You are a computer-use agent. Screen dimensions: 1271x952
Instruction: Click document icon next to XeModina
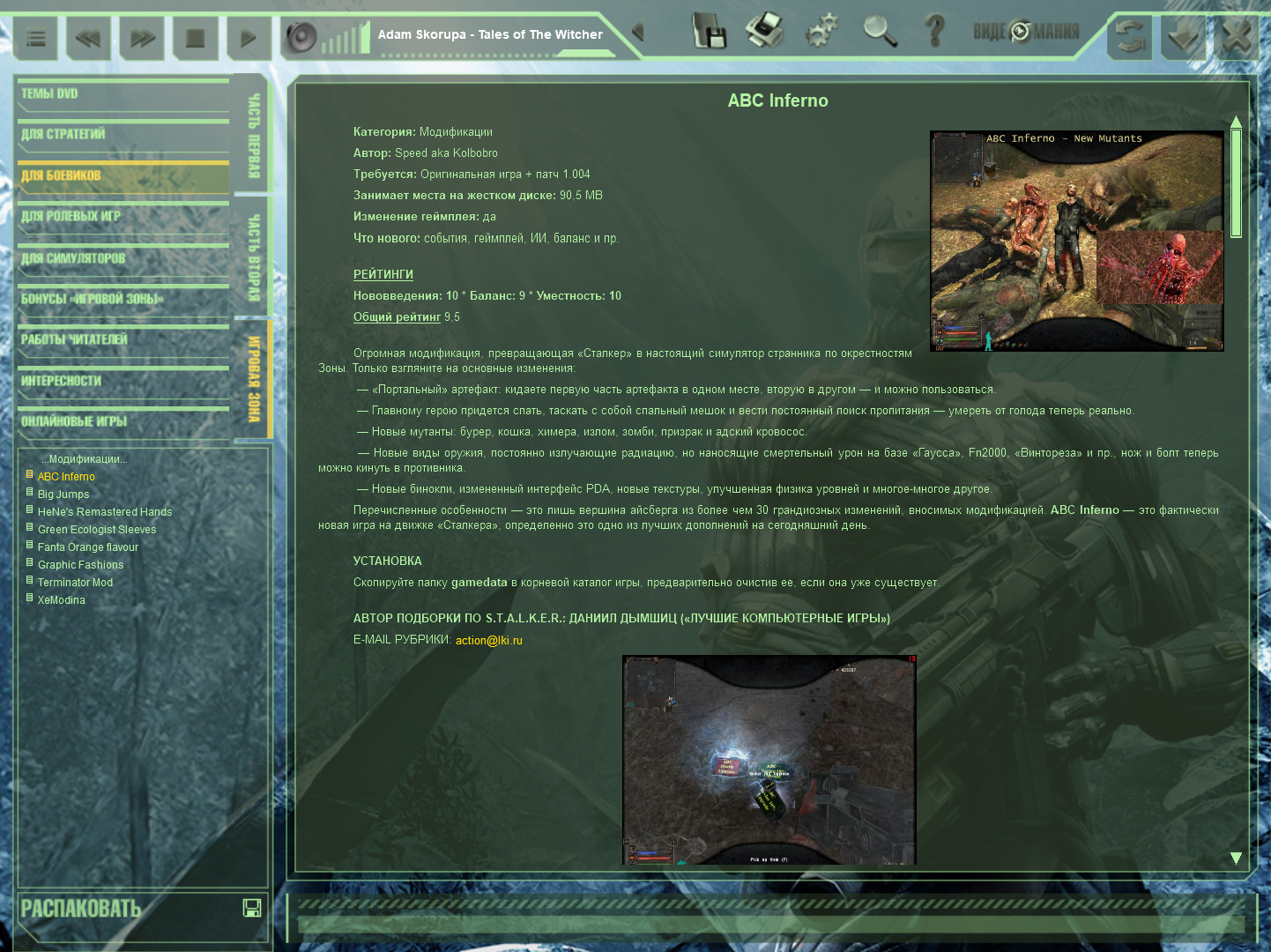pos(29,599)
